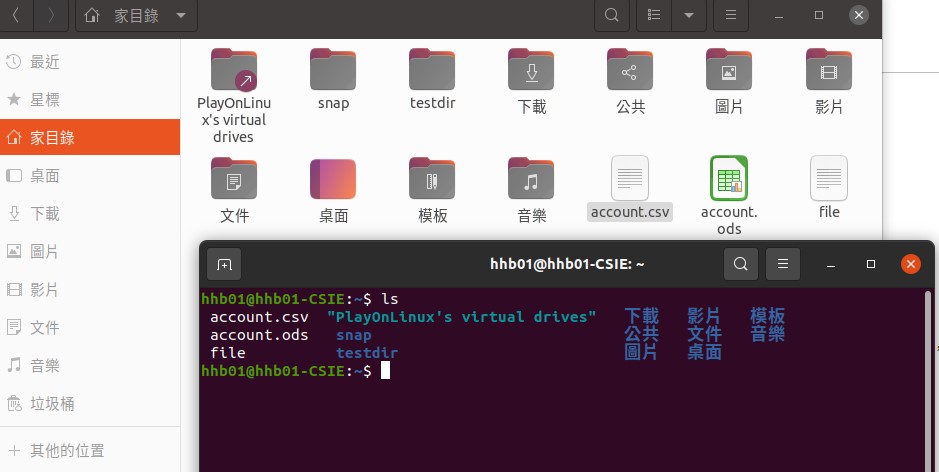Select the 圖片 folder in file grid
This screenshot has width=939, height=472.
[729, 69]
